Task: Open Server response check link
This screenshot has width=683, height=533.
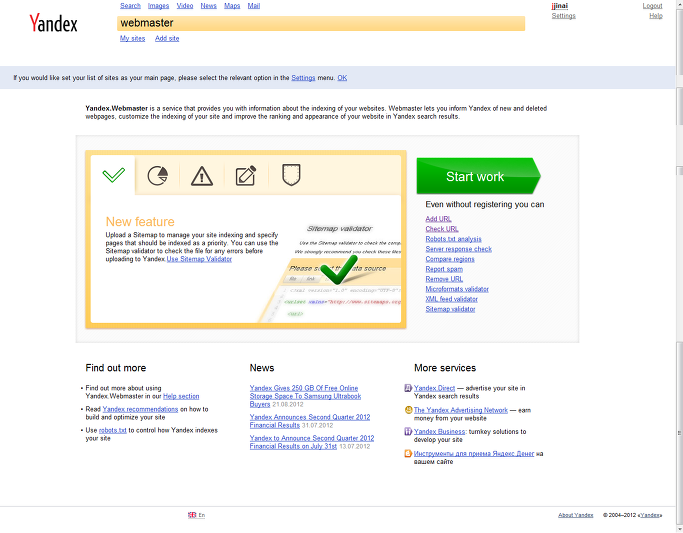Action: 458,249
